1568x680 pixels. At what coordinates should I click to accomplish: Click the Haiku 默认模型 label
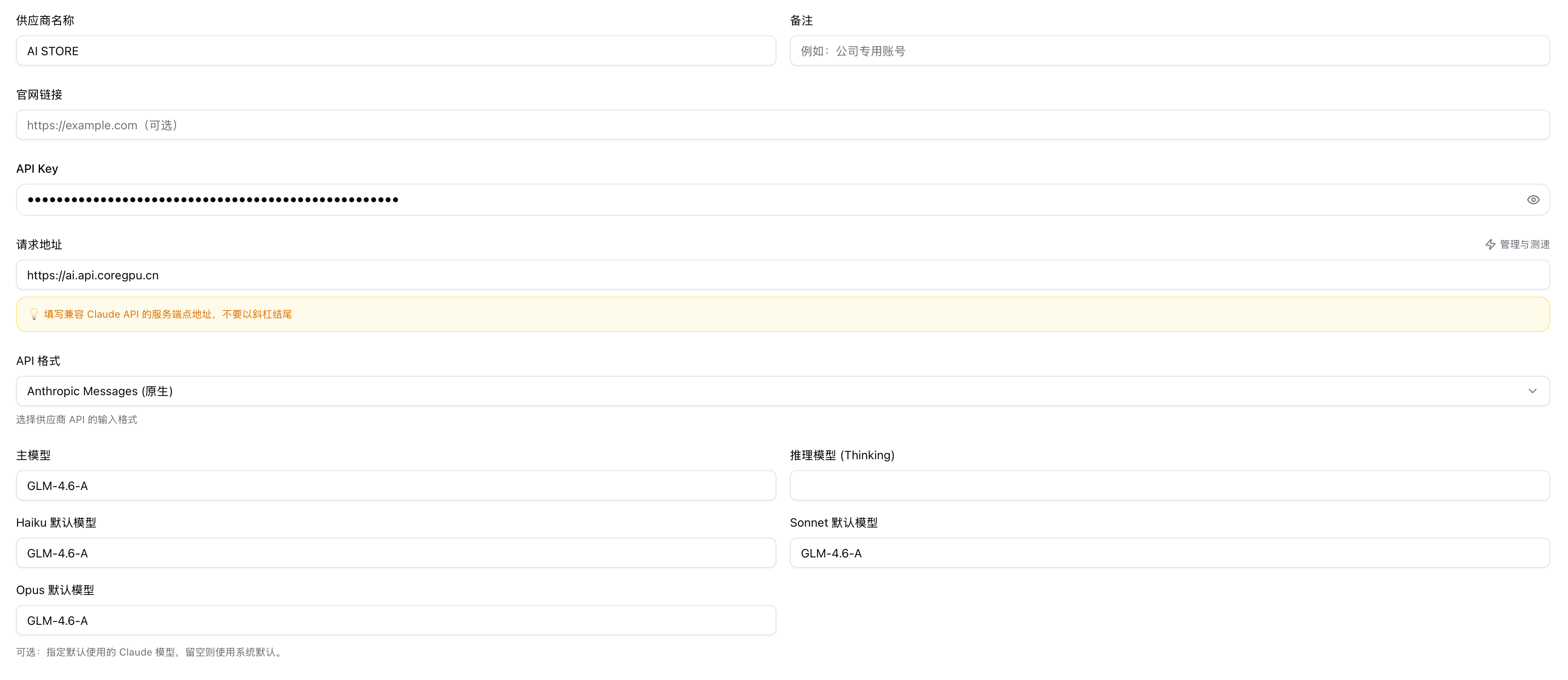(x=56, y=523)
